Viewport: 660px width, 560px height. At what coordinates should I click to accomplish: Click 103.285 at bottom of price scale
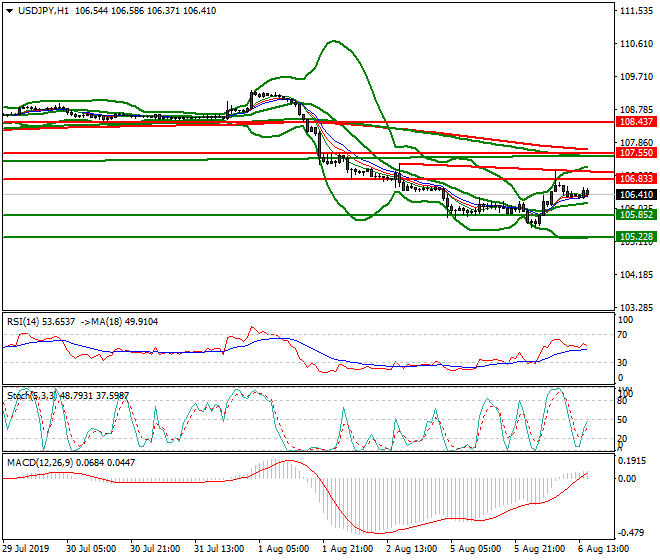coord(637,307)
